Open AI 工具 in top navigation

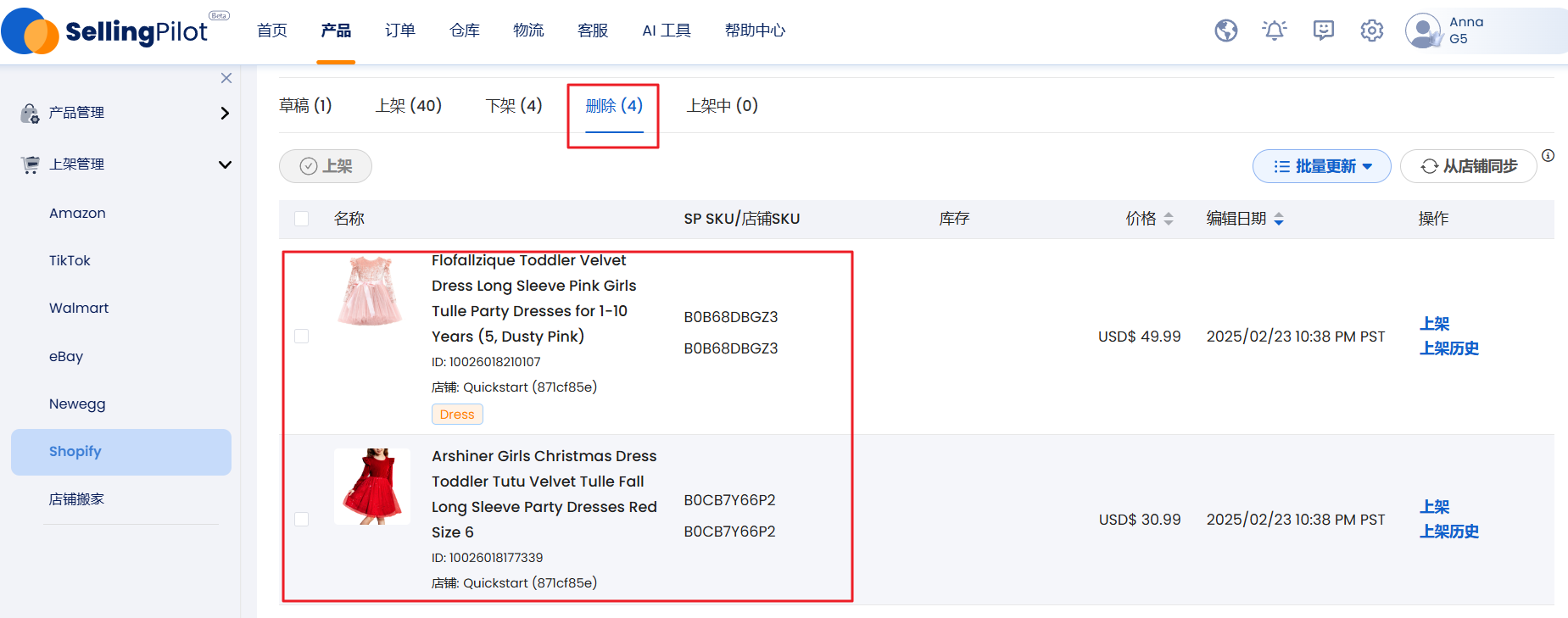click(667, 31)
